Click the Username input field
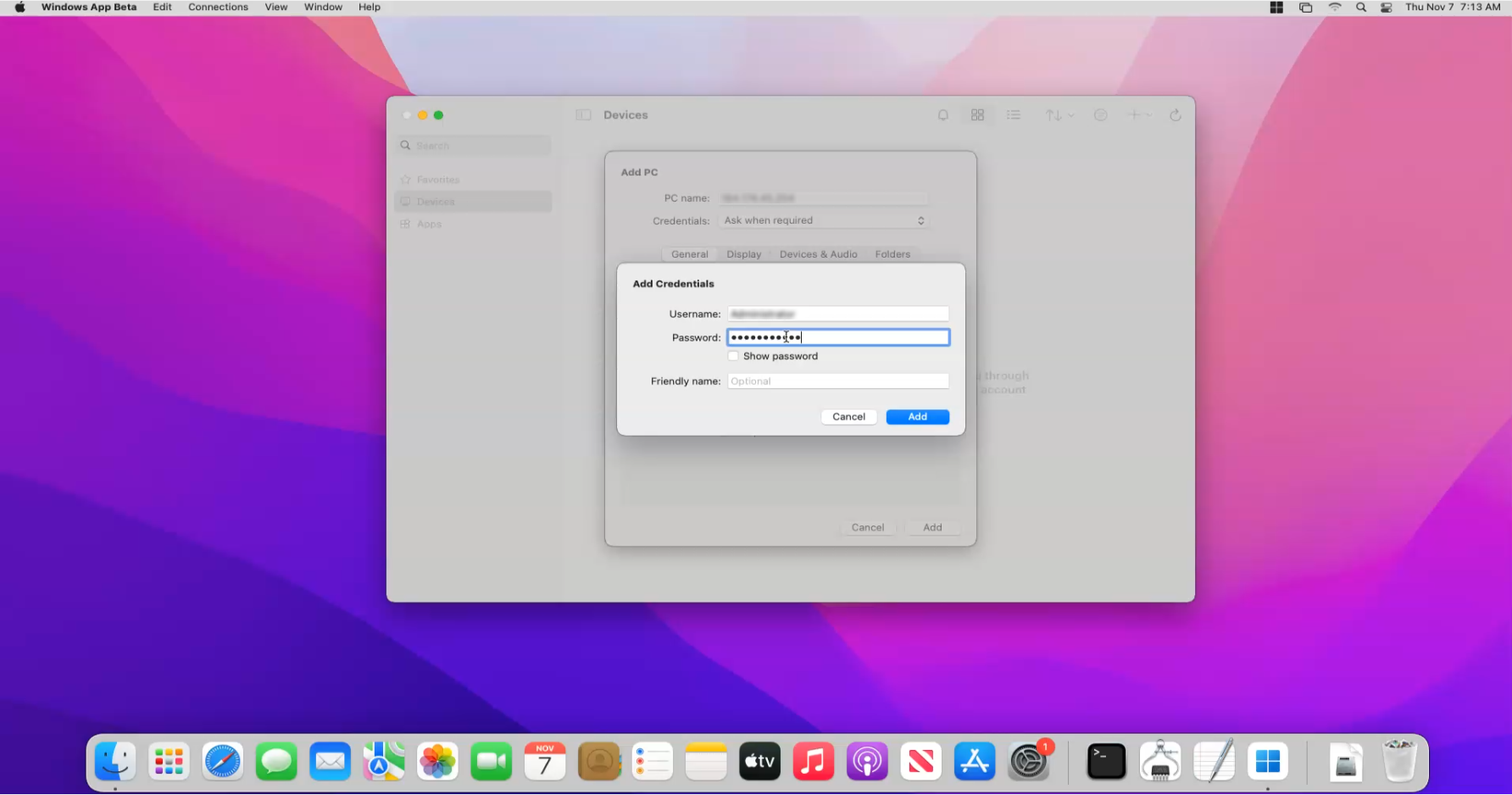Image resolution: width=1512 pixels, height=795 pixels. point(837,314)
